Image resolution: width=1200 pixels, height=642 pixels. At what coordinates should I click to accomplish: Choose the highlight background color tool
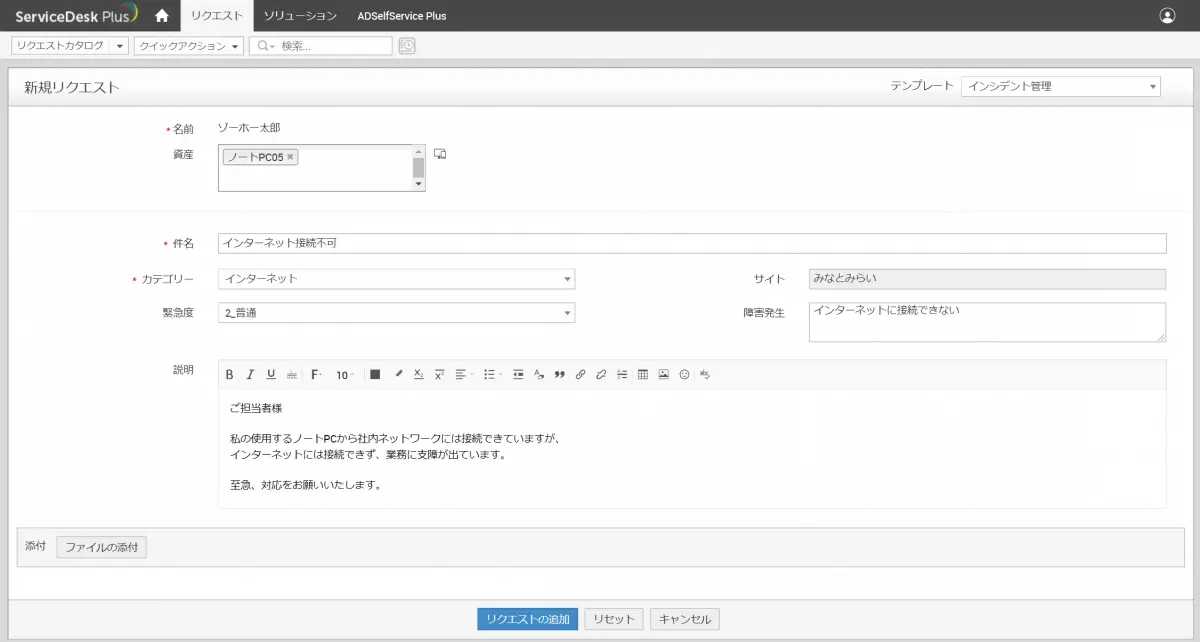[398, 375]
